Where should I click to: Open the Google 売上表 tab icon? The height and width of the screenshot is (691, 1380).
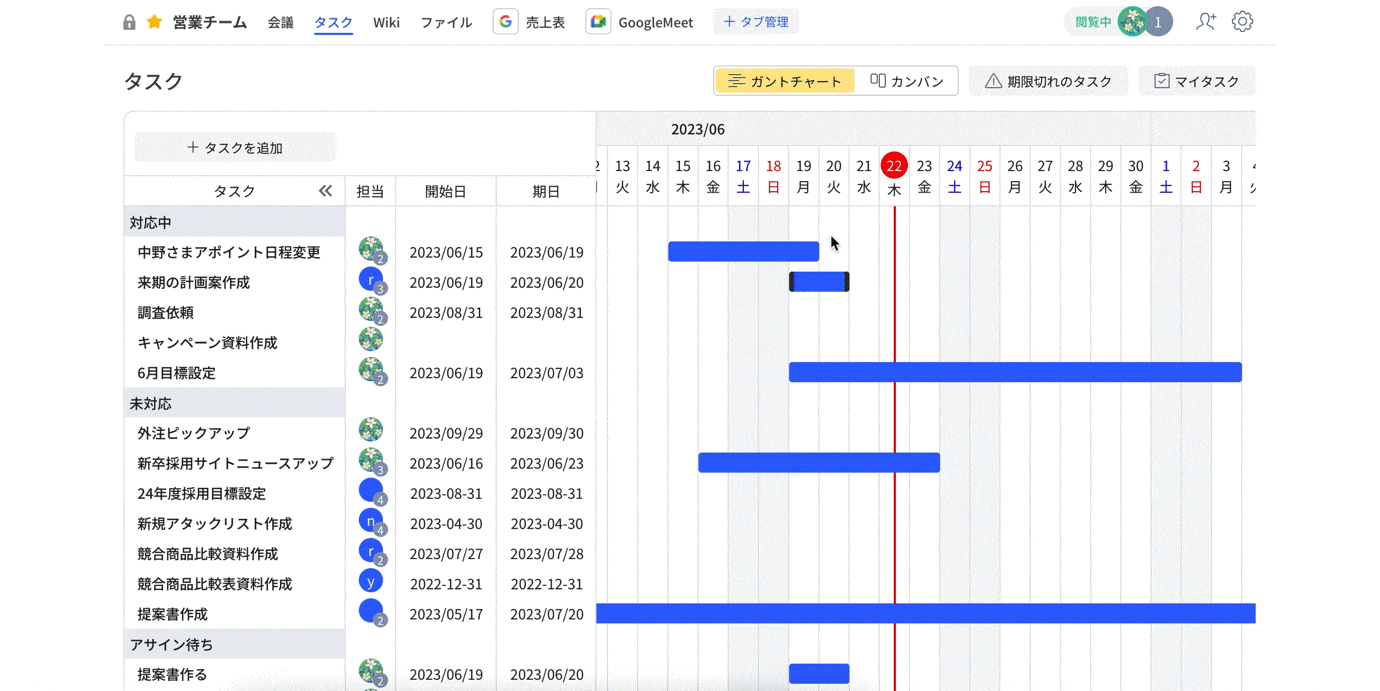(x=506, y=22)
